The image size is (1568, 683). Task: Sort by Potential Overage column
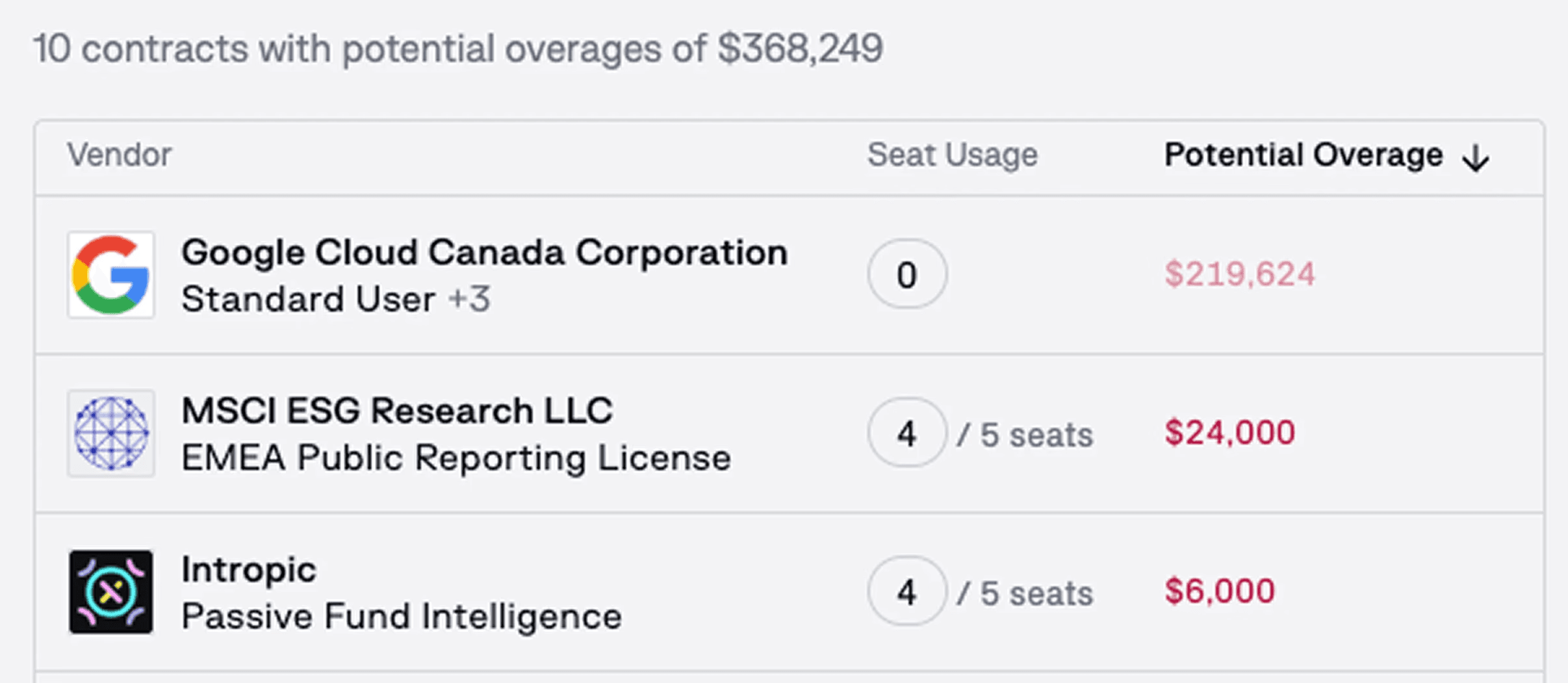(x=1302, y=155)
